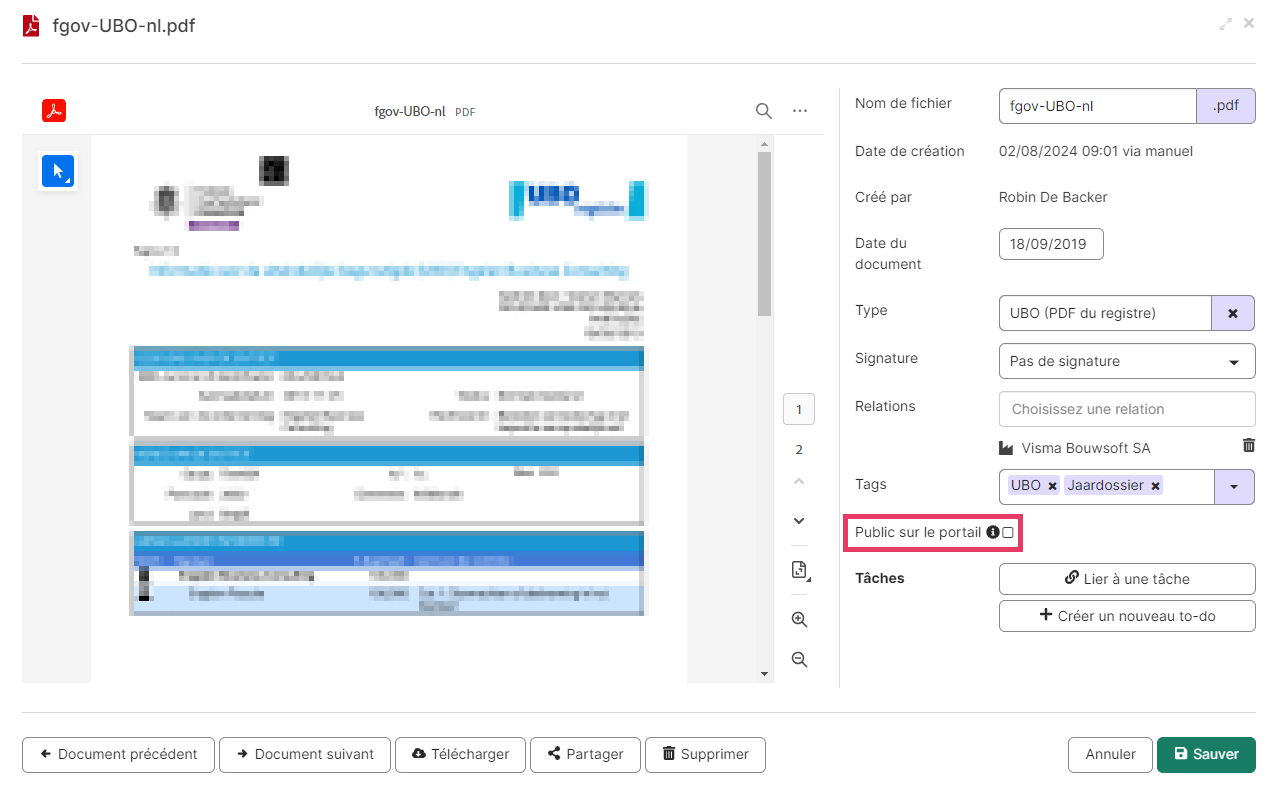Download the document with Télécharger
This screenshot has width=1278, height=787.
[460, 755]
